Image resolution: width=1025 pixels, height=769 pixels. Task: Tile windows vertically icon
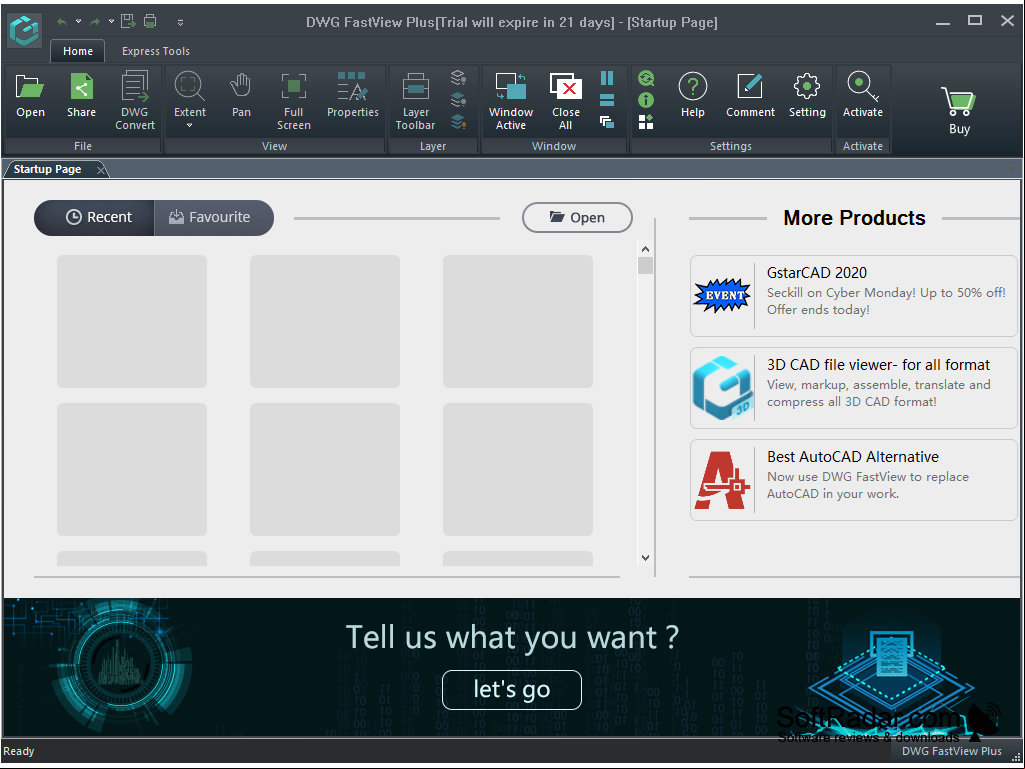point(607,78)
